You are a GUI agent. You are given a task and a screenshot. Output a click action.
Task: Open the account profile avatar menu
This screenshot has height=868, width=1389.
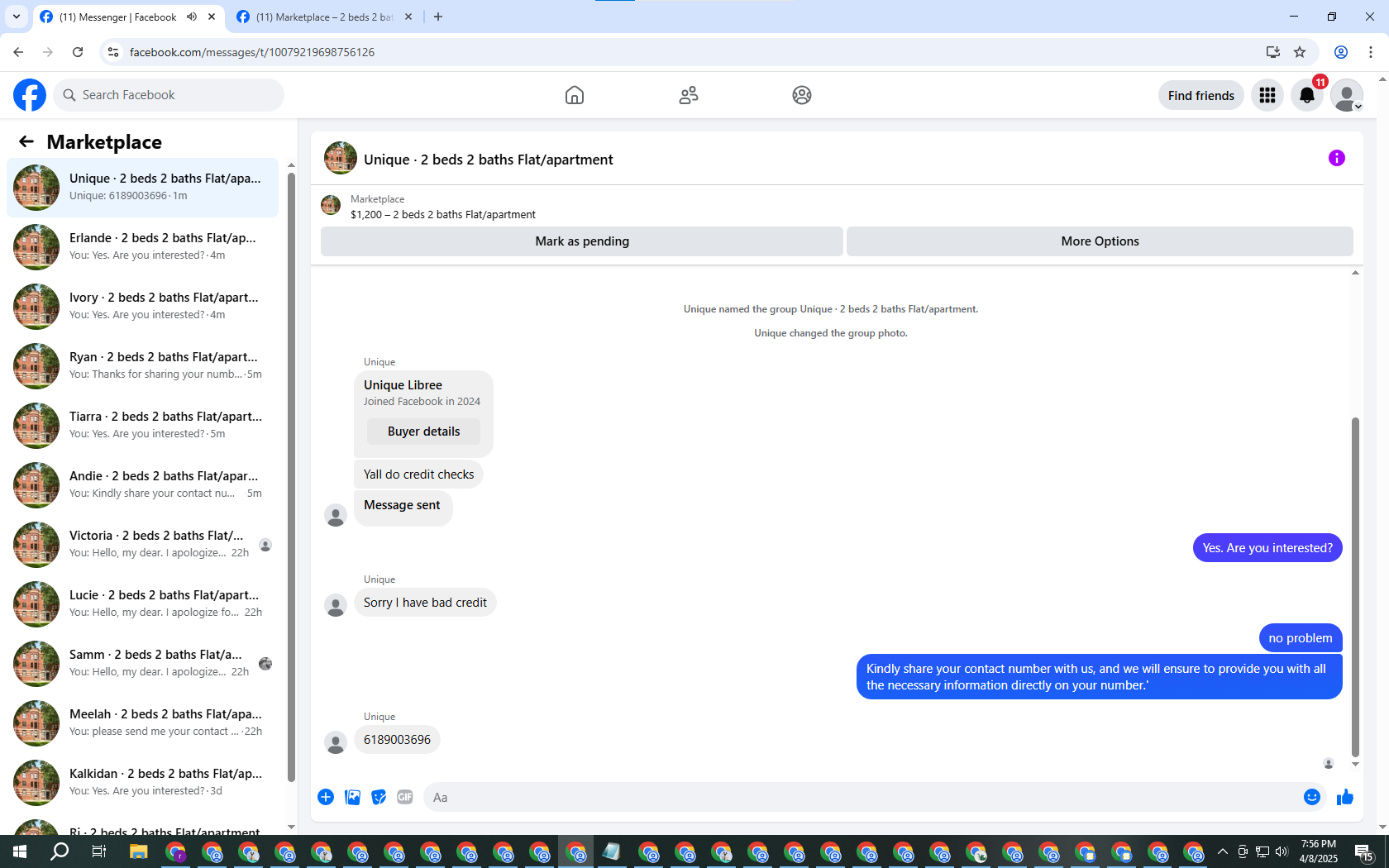point(1347,96)
